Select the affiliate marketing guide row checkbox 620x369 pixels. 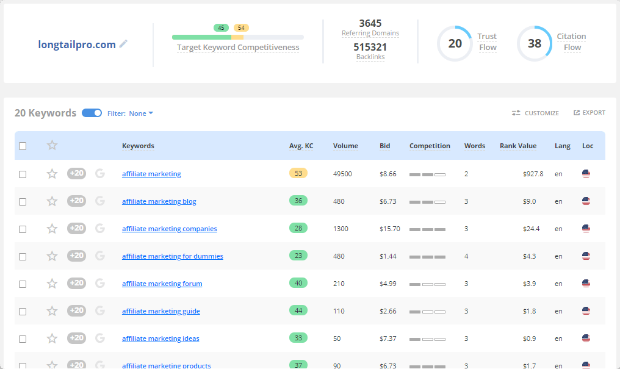tap(23, 312)
